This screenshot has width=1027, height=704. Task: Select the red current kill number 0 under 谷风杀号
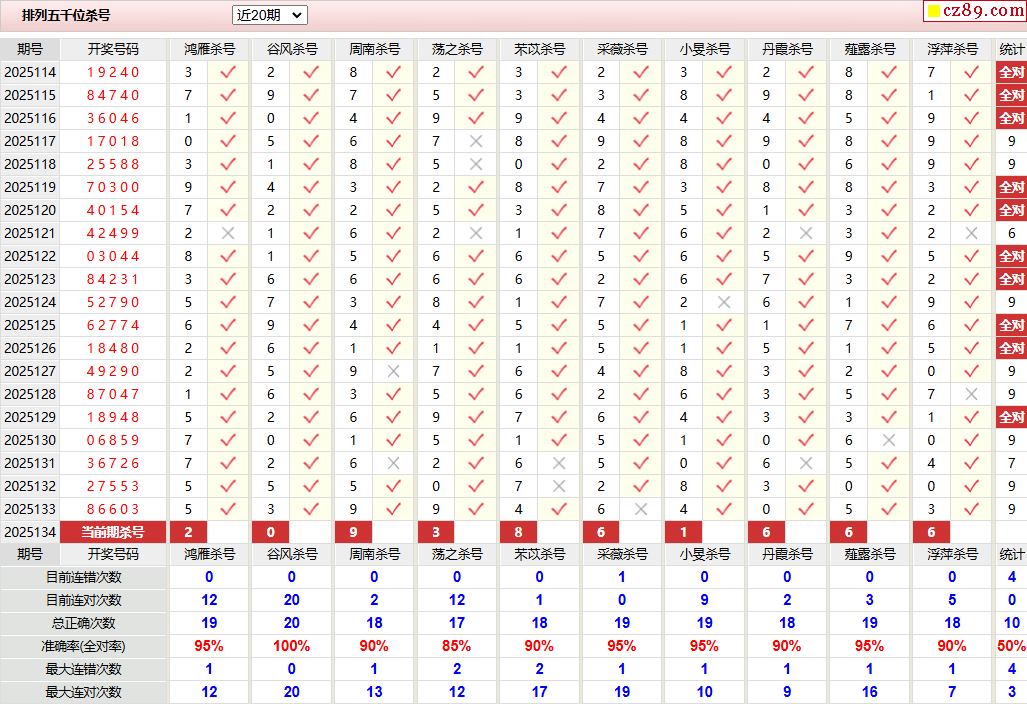pos(271,532)
